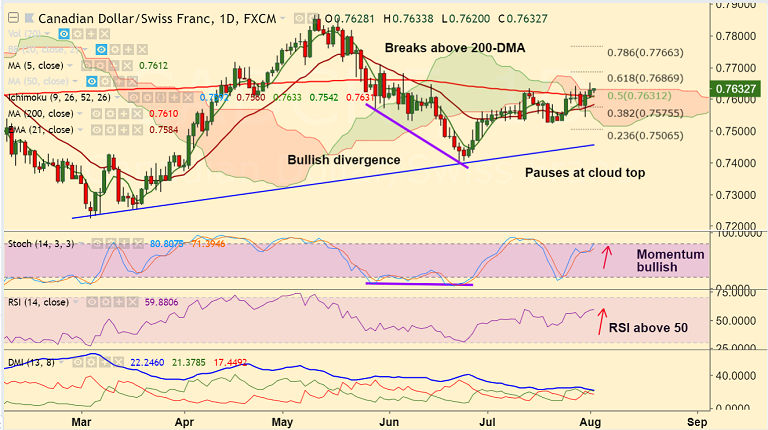
Task: View Ichimoku source code with braces icon
Action: [161, 98]
